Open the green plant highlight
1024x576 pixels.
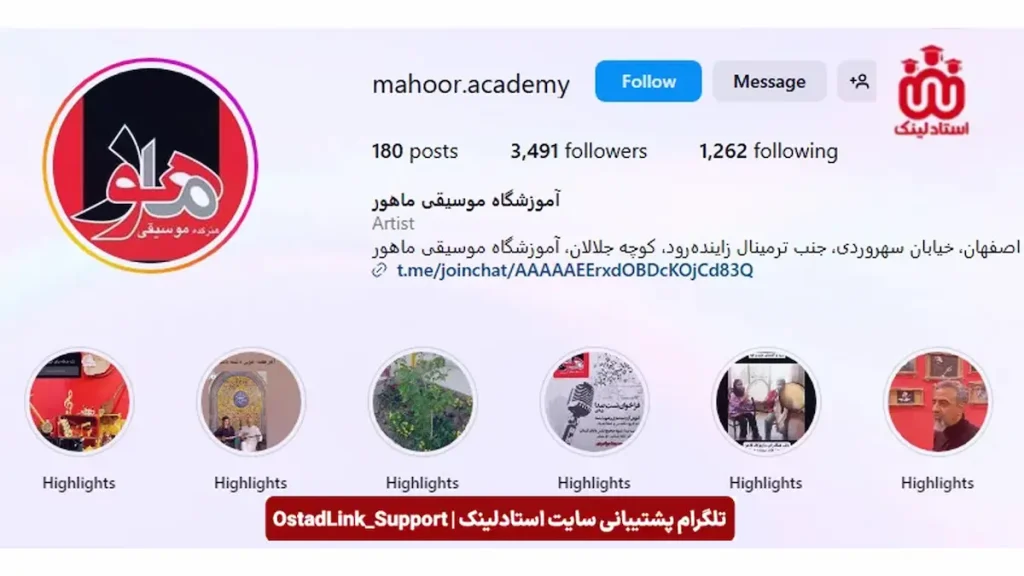(423, 402)
